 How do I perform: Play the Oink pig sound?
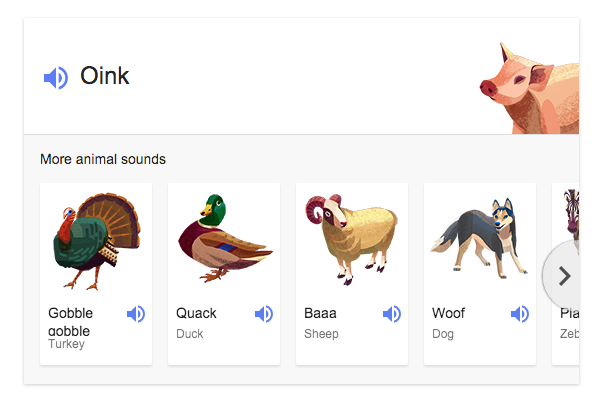coord(56,78)
